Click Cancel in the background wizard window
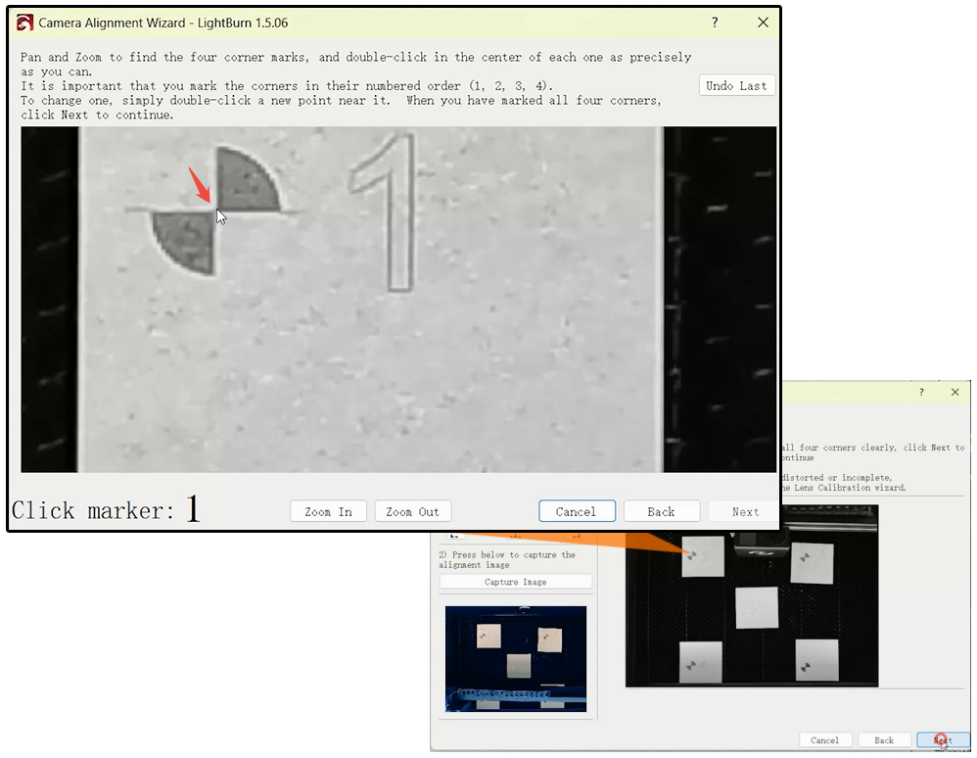This screenshot has height=758, width=977. tap(824, 740)
